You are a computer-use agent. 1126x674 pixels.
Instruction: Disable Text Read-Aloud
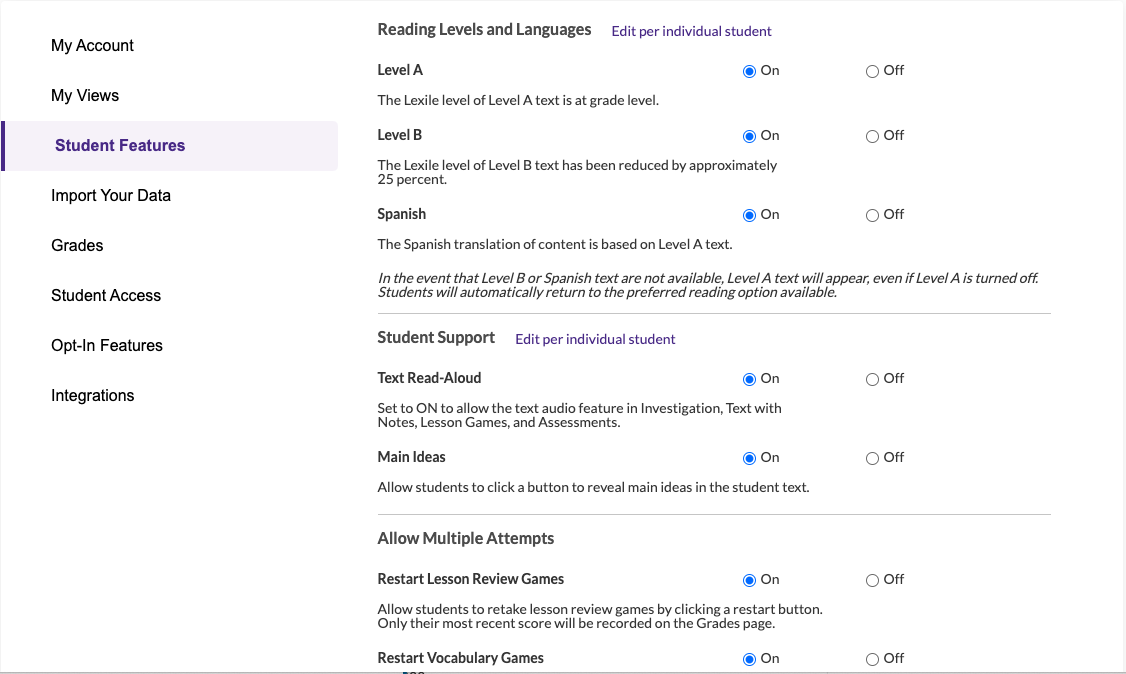pyautogui.click(x=872, y=378)
